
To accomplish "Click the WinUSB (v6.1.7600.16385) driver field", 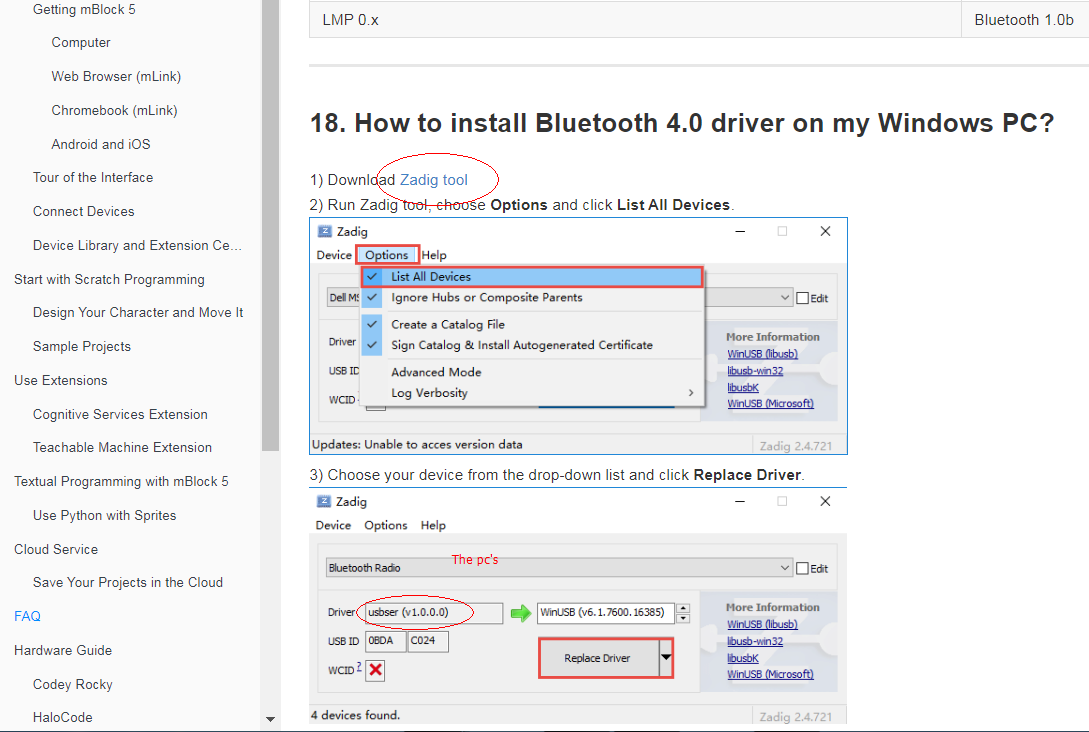I will click(605, 613).
